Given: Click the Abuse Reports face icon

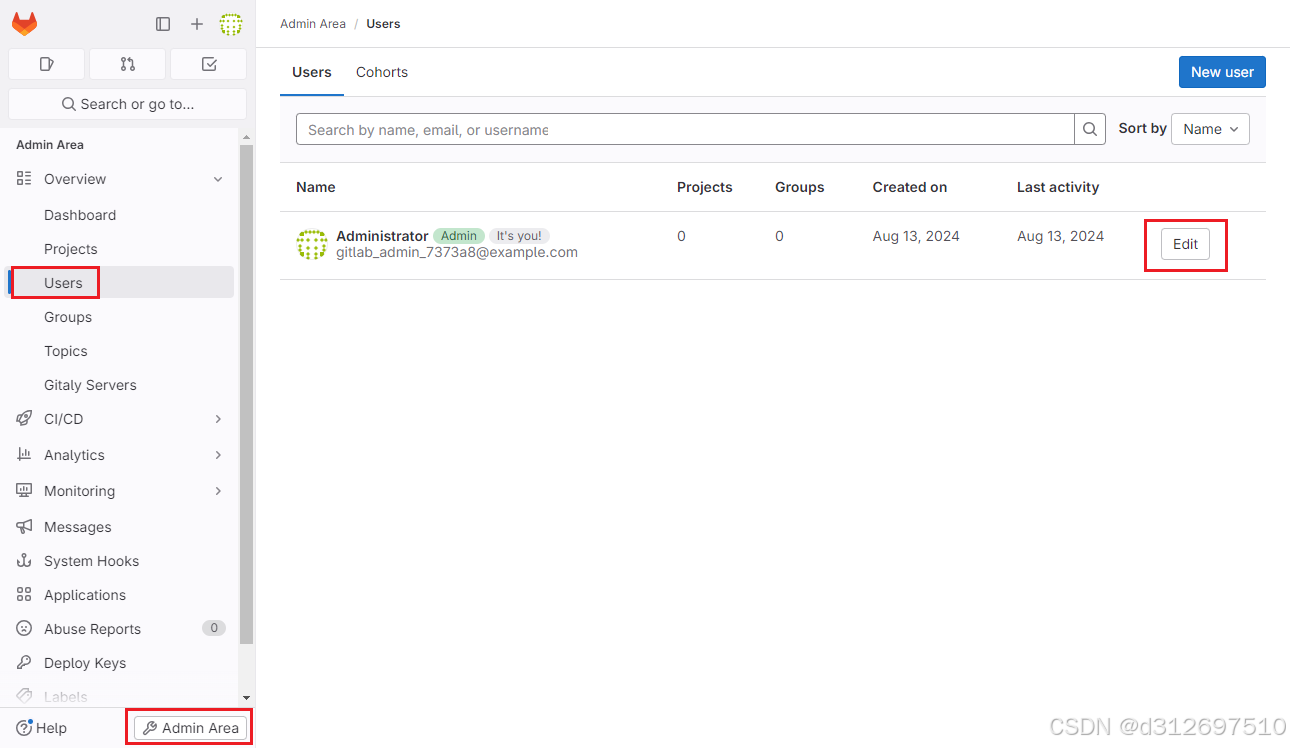Looking at the screenshot, I should (x=24, y=629).
